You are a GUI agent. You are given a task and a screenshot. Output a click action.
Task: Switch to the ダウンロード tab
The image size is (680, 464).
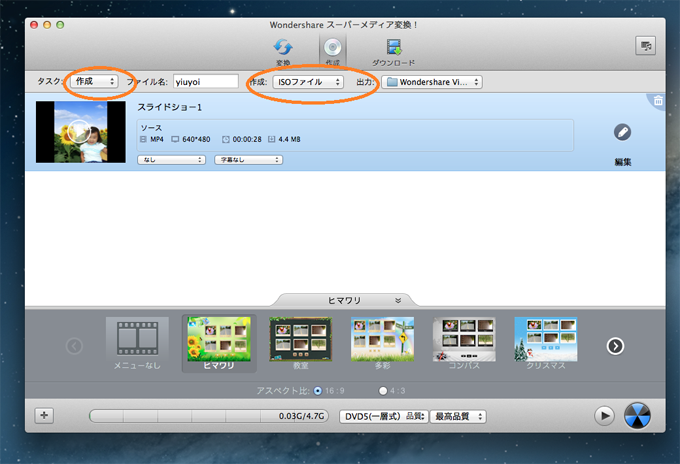393,52
